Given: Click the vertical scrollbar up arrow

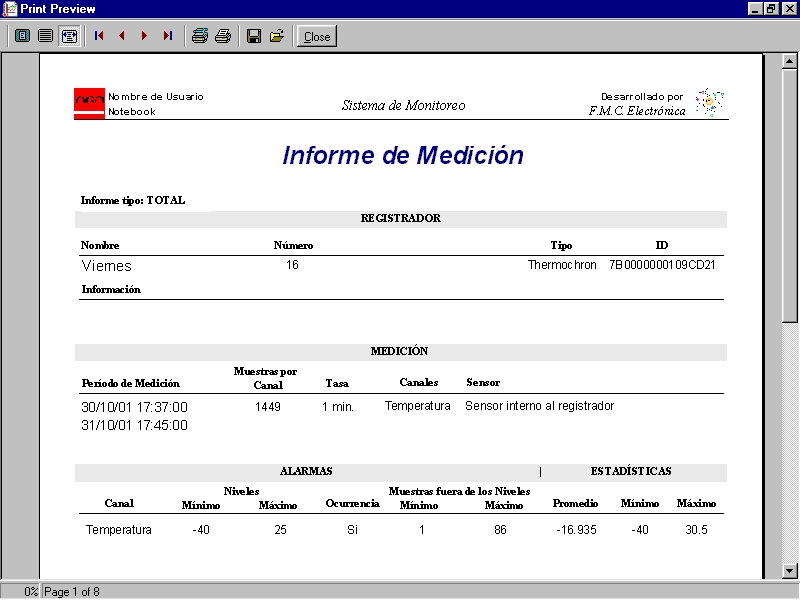Looking at the screenshot, I should pos(789,61).
